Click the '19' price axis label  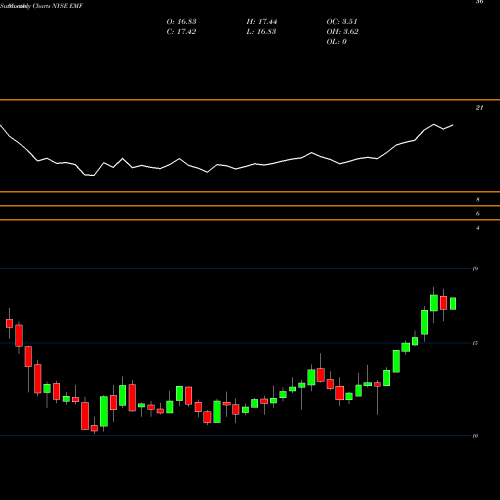click(475, 269)
